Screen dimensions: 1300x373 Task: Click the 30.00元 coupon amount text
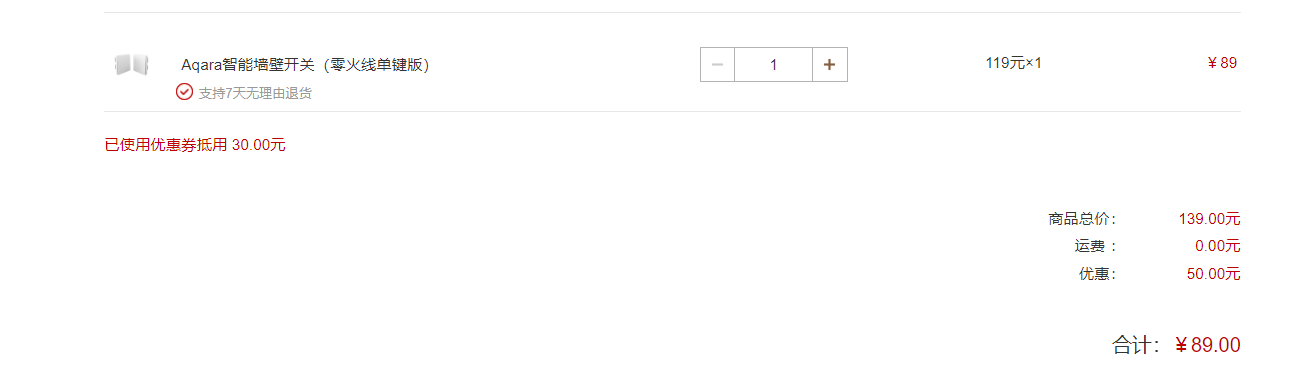click(x=259, y=145)
